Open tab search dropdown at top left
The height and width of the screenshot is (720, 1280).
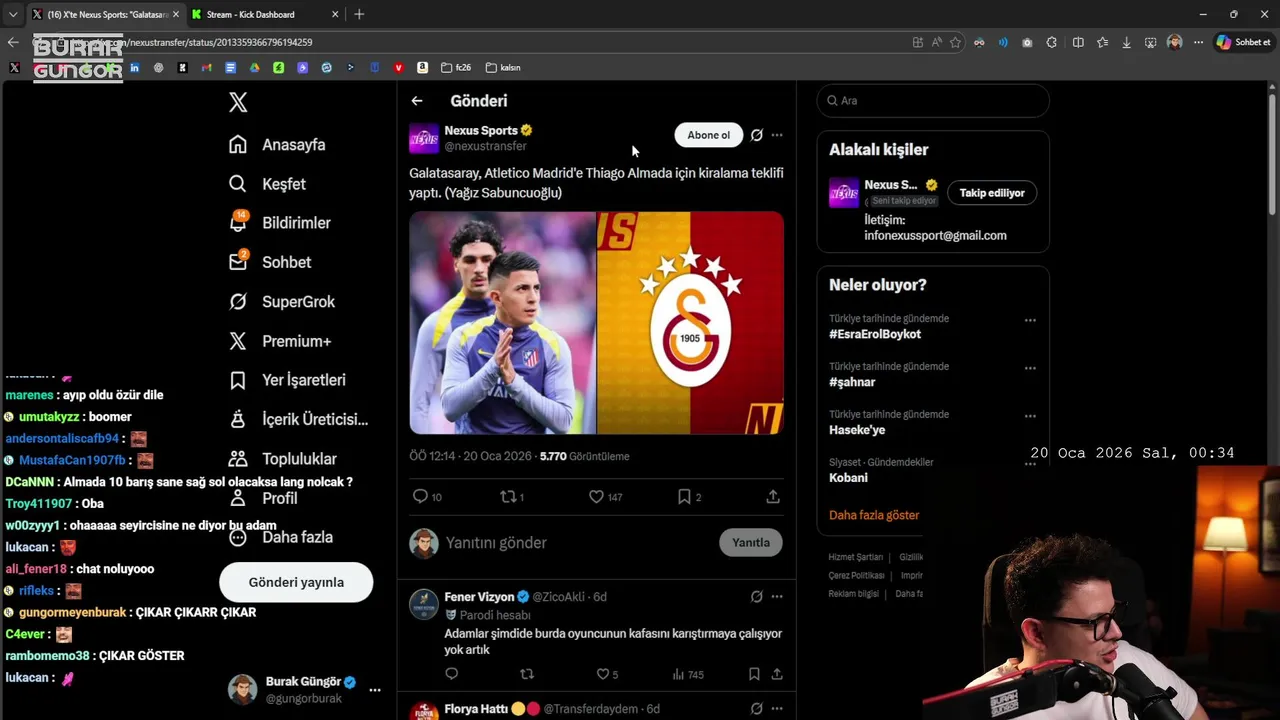(13, 14)
